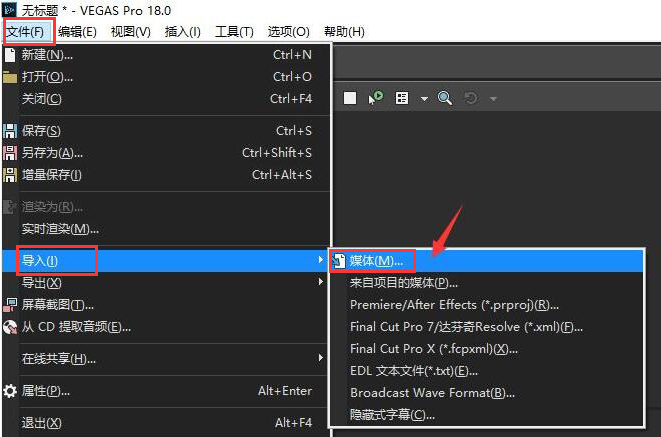Click the Alt+F4 shortcut beside 退出
The image size is (661, 437).
coord(293,423)
